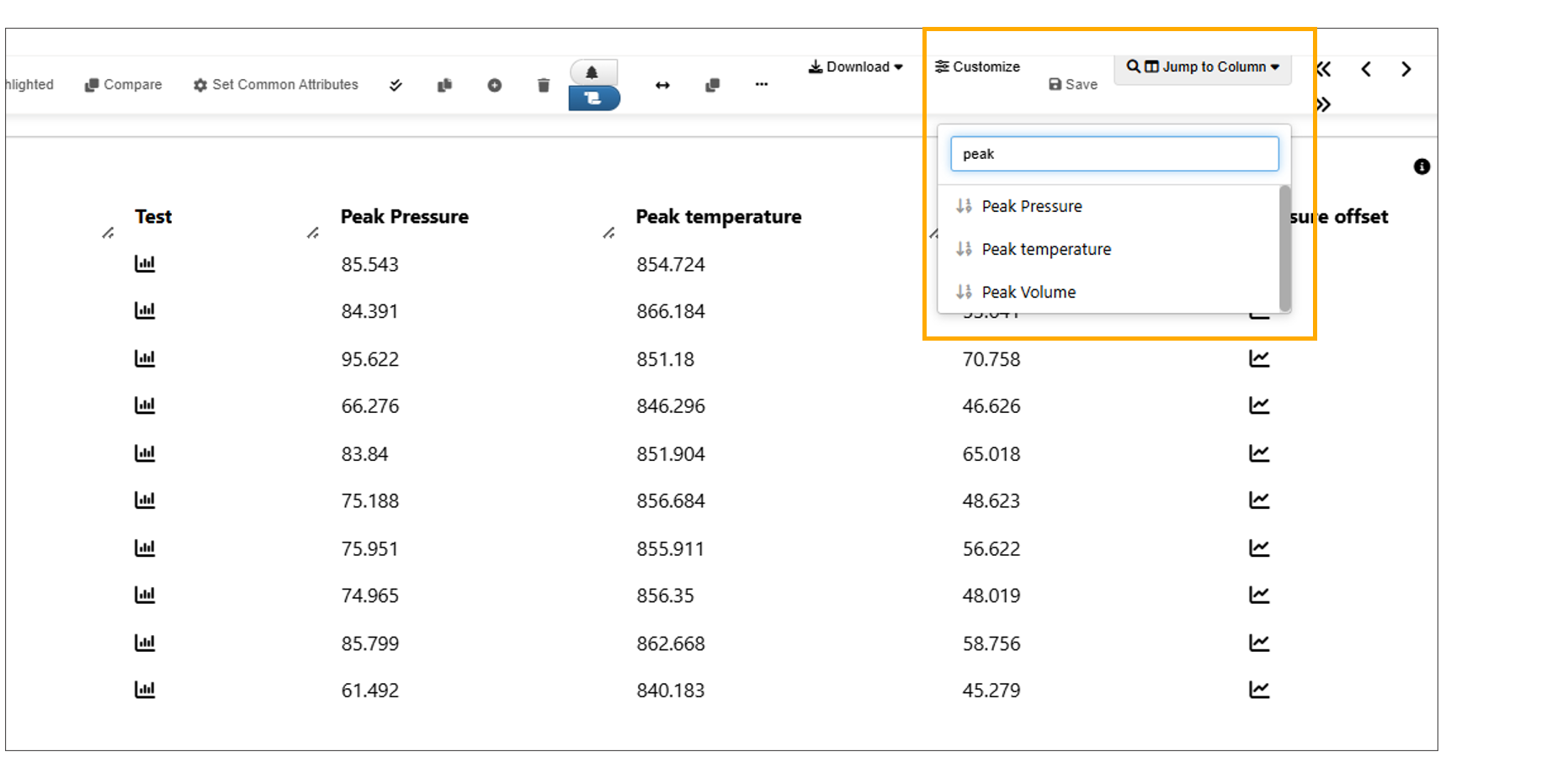Open bar chart icon for 85.543 row
This screenshot has height=757, width=1568.
[145, 264]
